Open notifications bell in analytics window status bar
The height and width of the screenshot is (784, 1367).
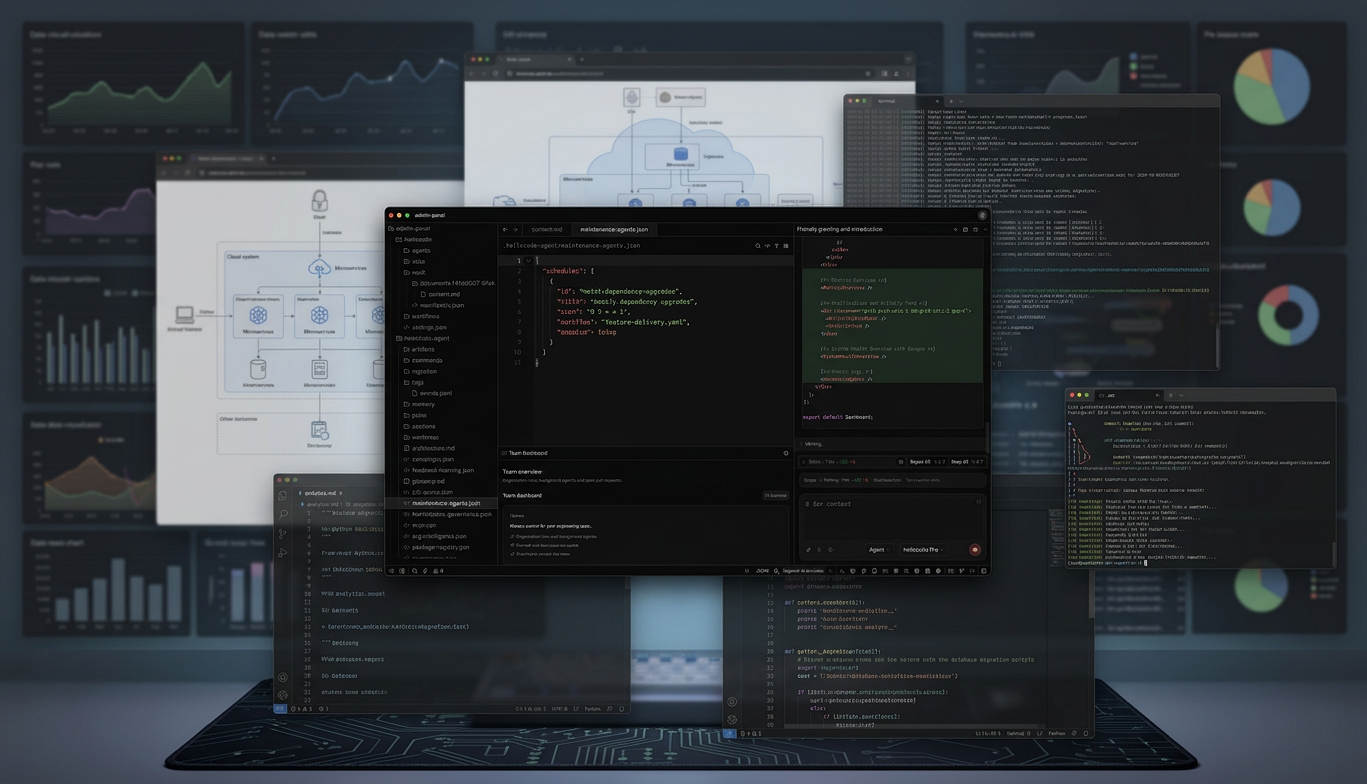[622, 709]
